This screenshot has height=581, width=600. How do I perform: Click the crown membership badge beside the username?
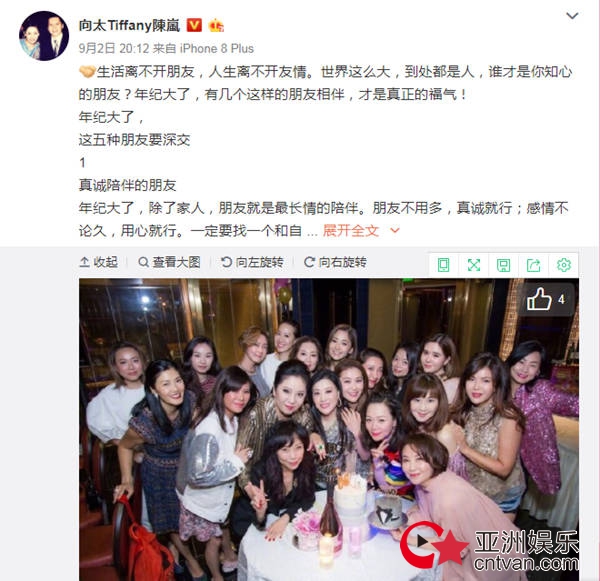pos(216,26)
